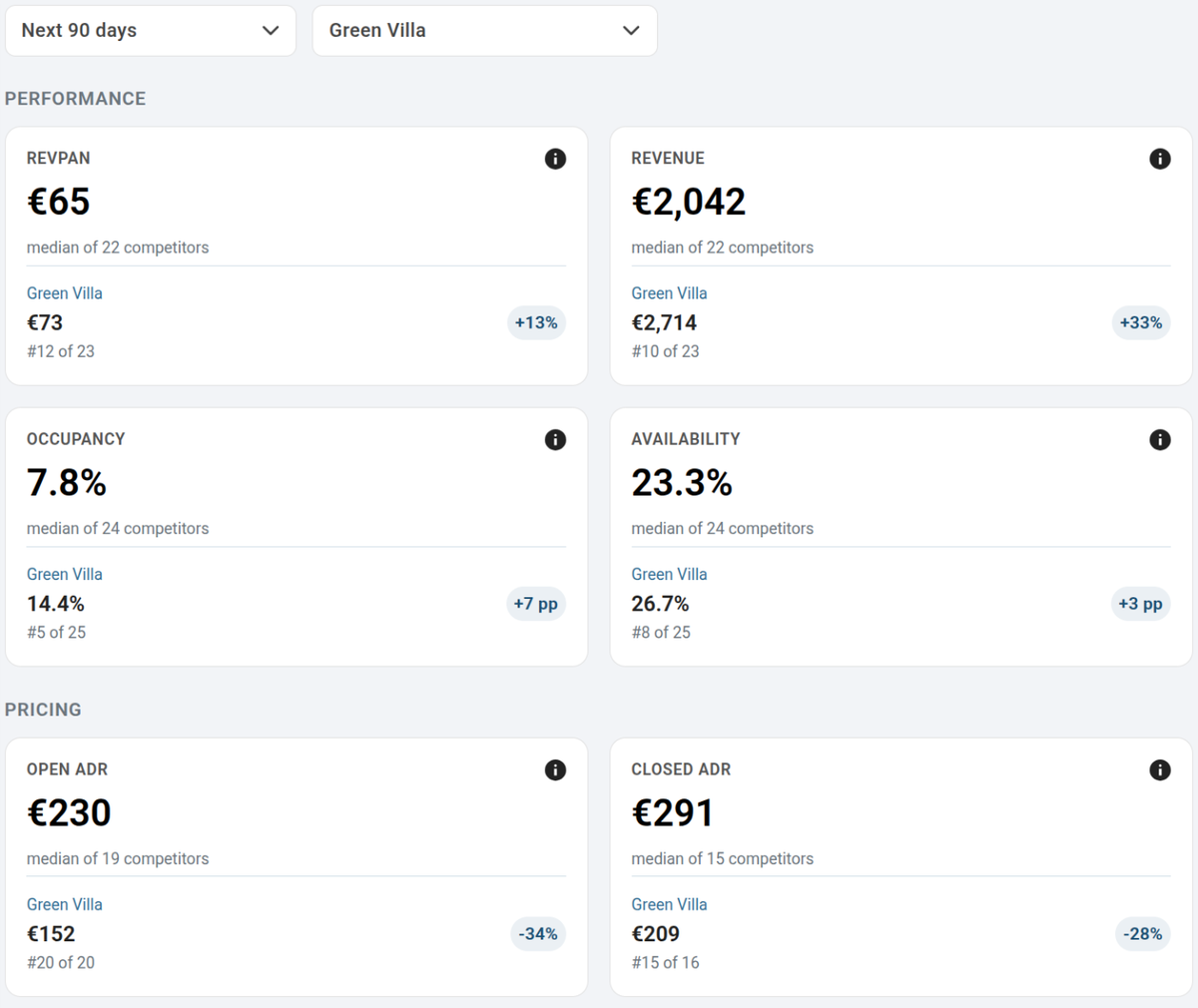
Task: Click the PERFORMANCE section heading
Action: 76,99
